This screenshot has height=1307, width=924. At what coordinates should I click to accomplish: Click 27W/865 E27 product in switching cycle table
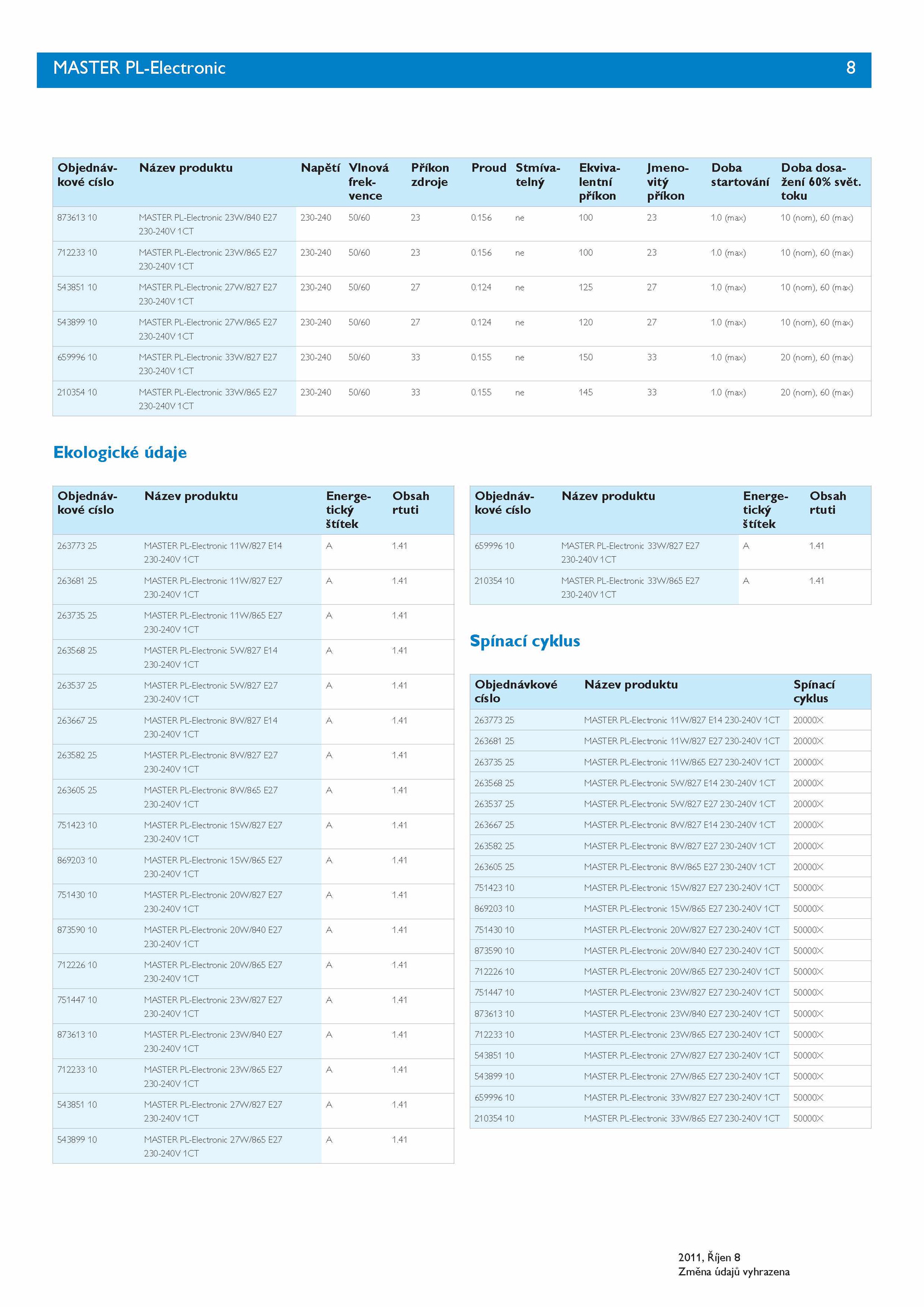pos(681,1077)
